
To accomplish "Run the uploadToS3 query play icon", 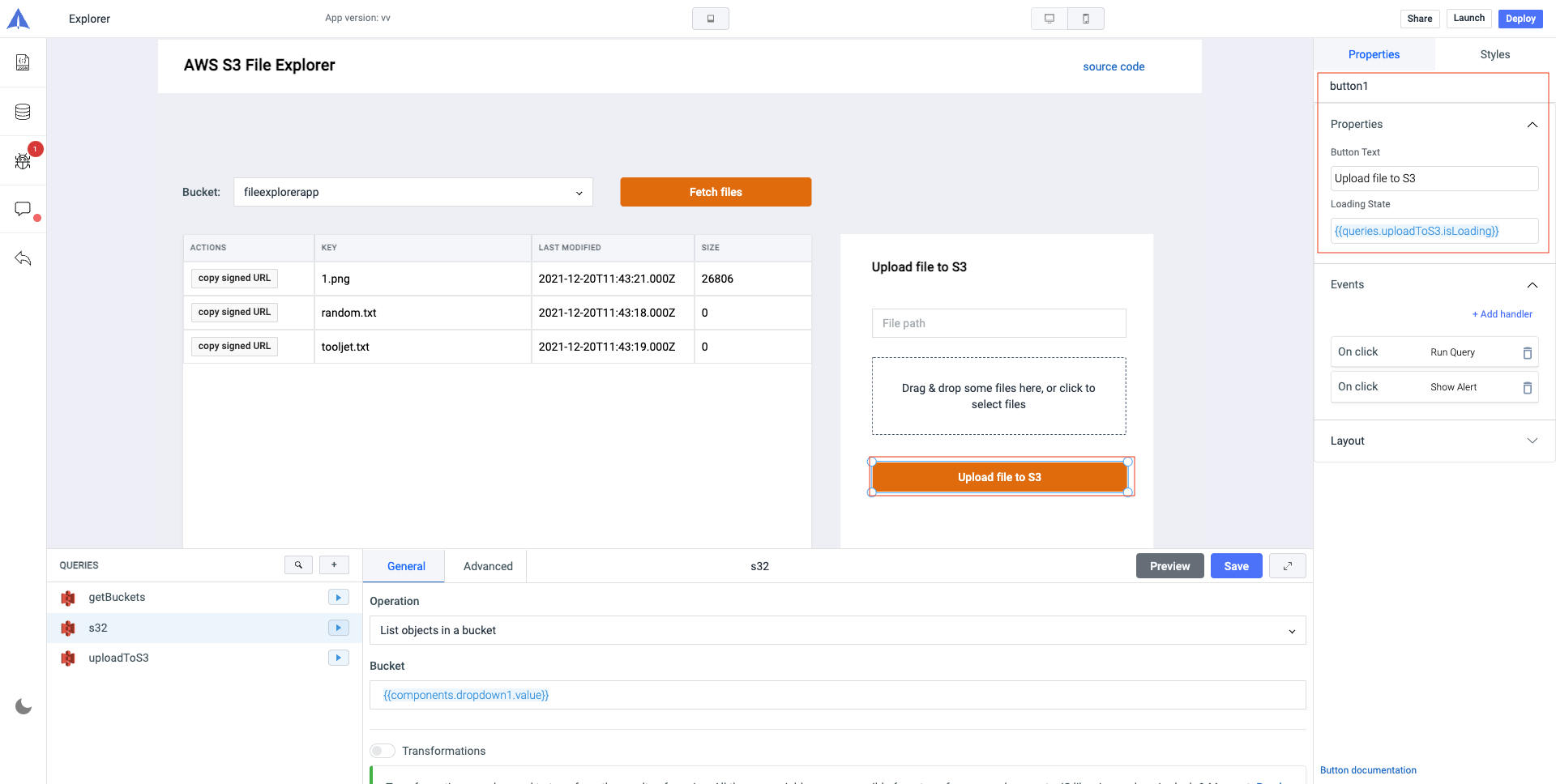I will [x=338, y=658].
